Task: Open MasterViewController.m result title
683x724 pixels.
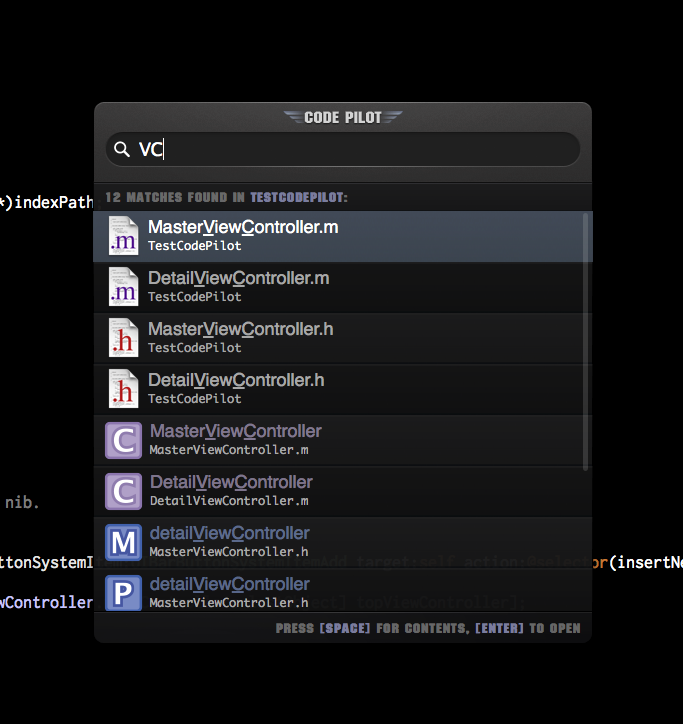Action: click(x=243, y=227)
